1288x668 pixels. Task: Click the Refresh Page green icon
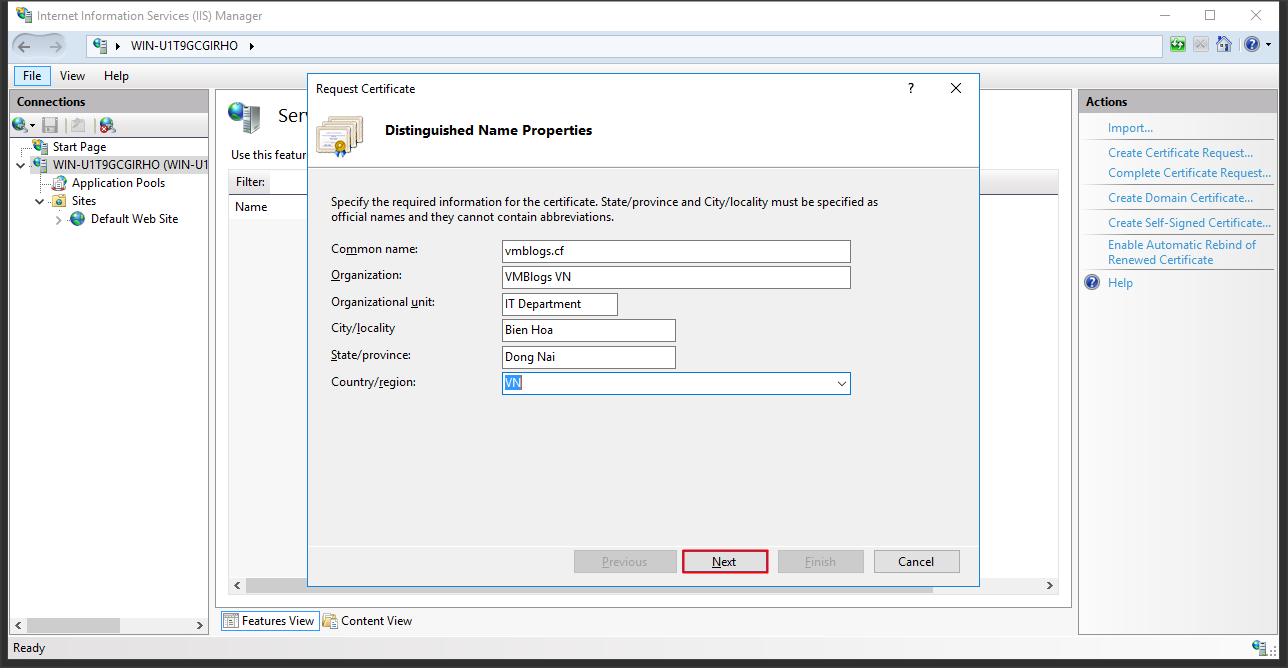click(x=1178, y=45)
